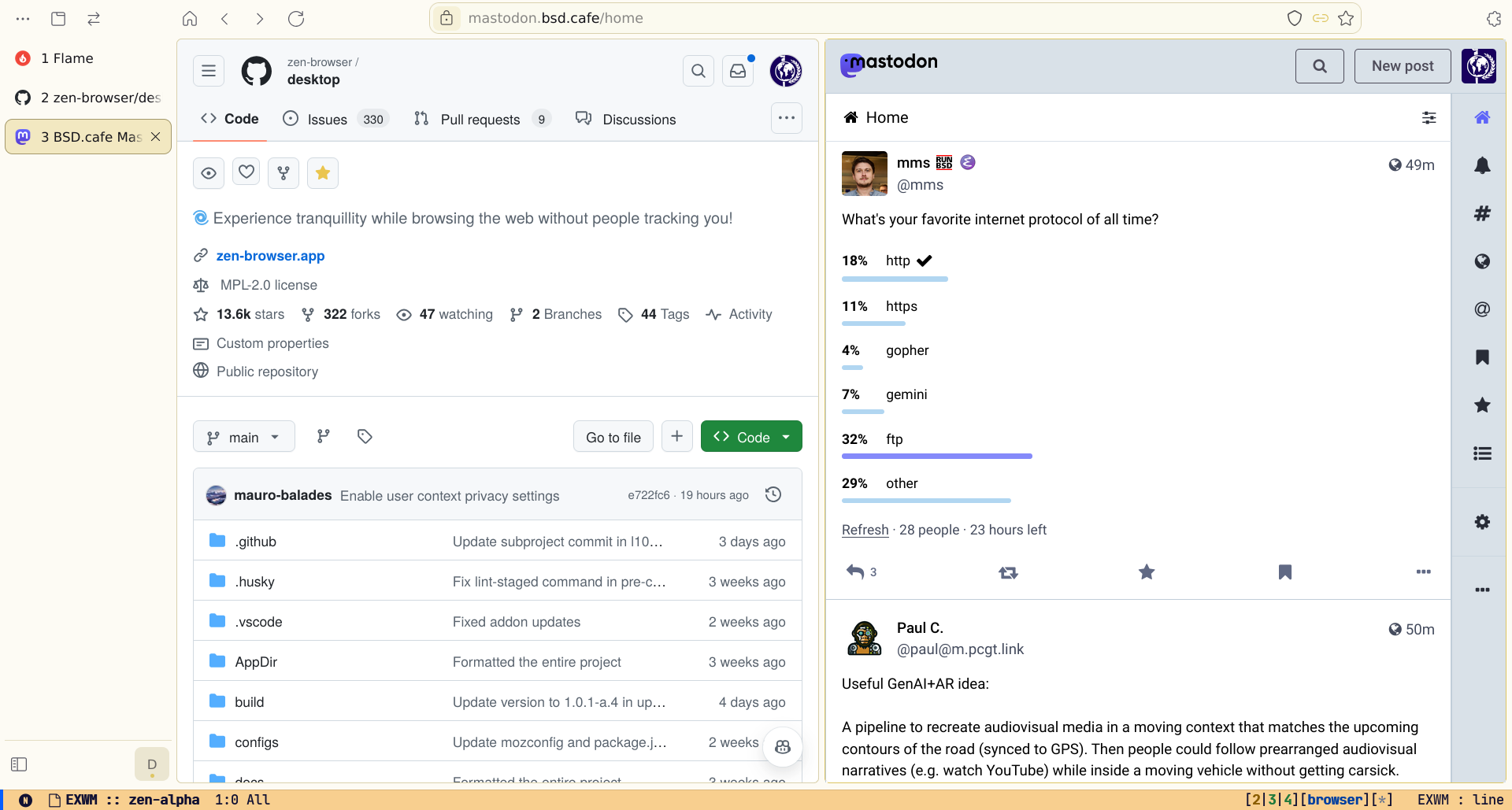Screen dimensions: 1512x810
Task: Open Mastodon preferences gear
Action: click(1482, 522)
